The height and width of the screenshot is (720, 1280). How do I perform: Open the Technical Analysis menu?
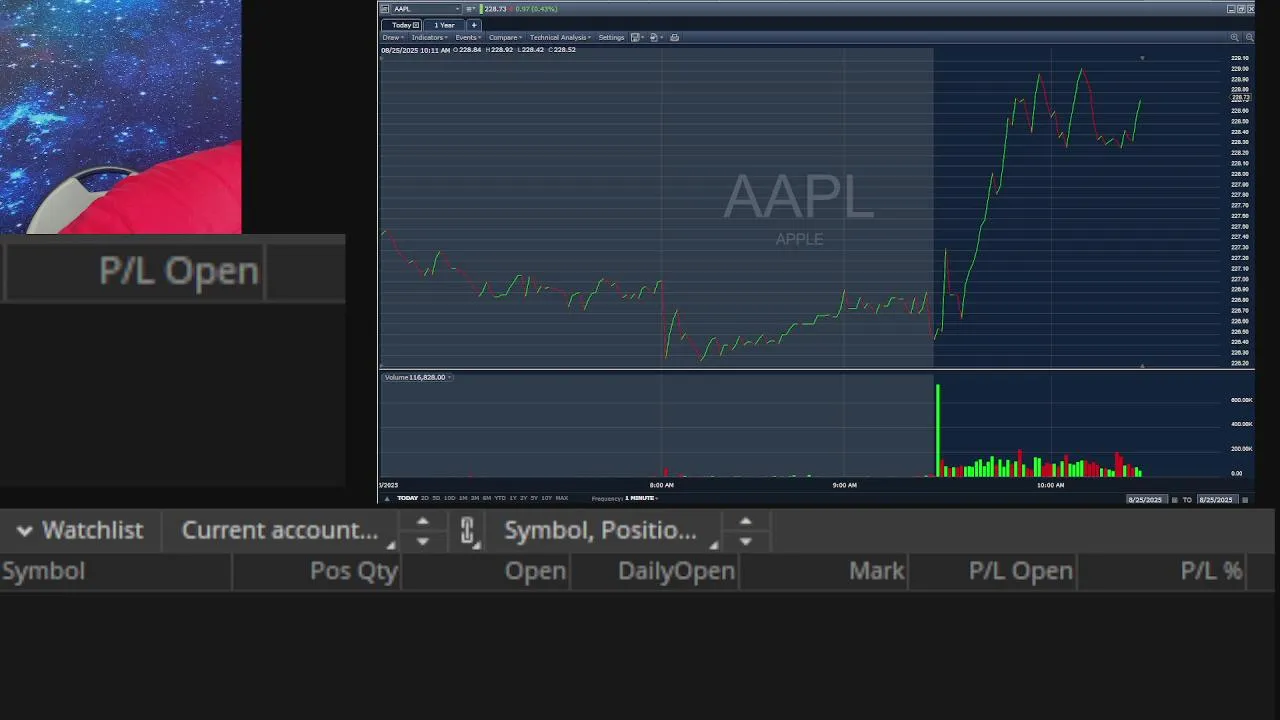click(560, 38)
